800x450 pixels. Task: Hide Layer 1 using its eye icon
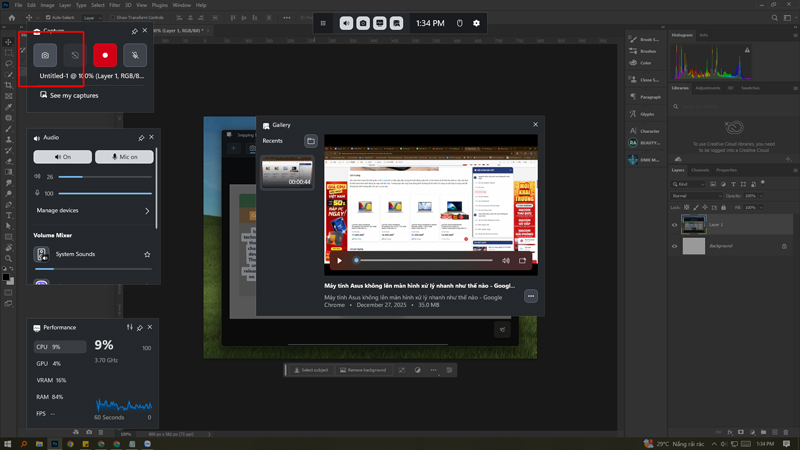(x=674, y=225)
